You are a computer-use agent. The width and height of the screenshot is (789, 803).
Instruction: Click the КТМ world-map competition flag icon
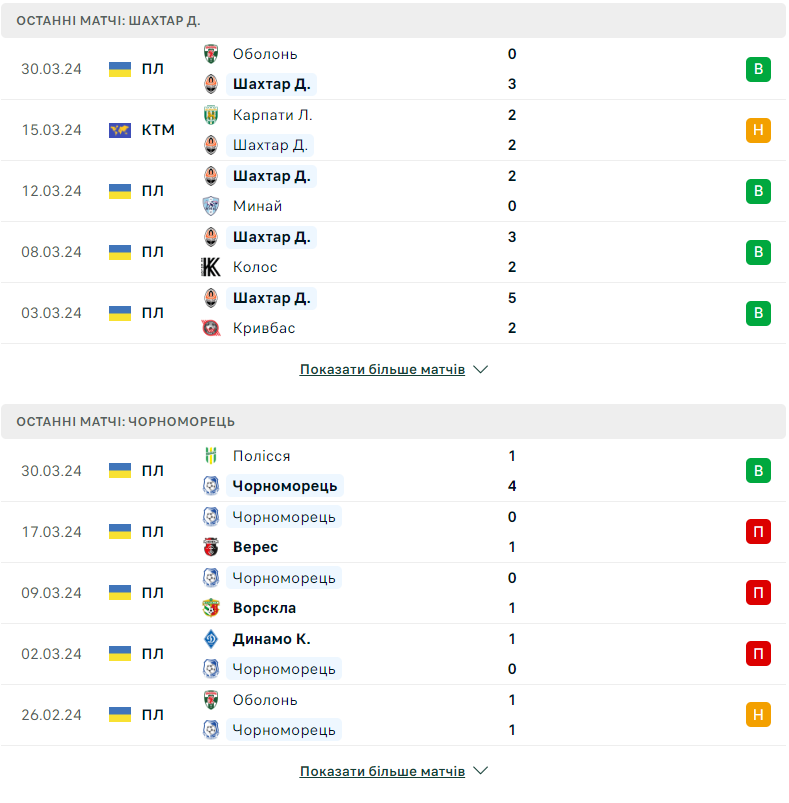(120, 130)
